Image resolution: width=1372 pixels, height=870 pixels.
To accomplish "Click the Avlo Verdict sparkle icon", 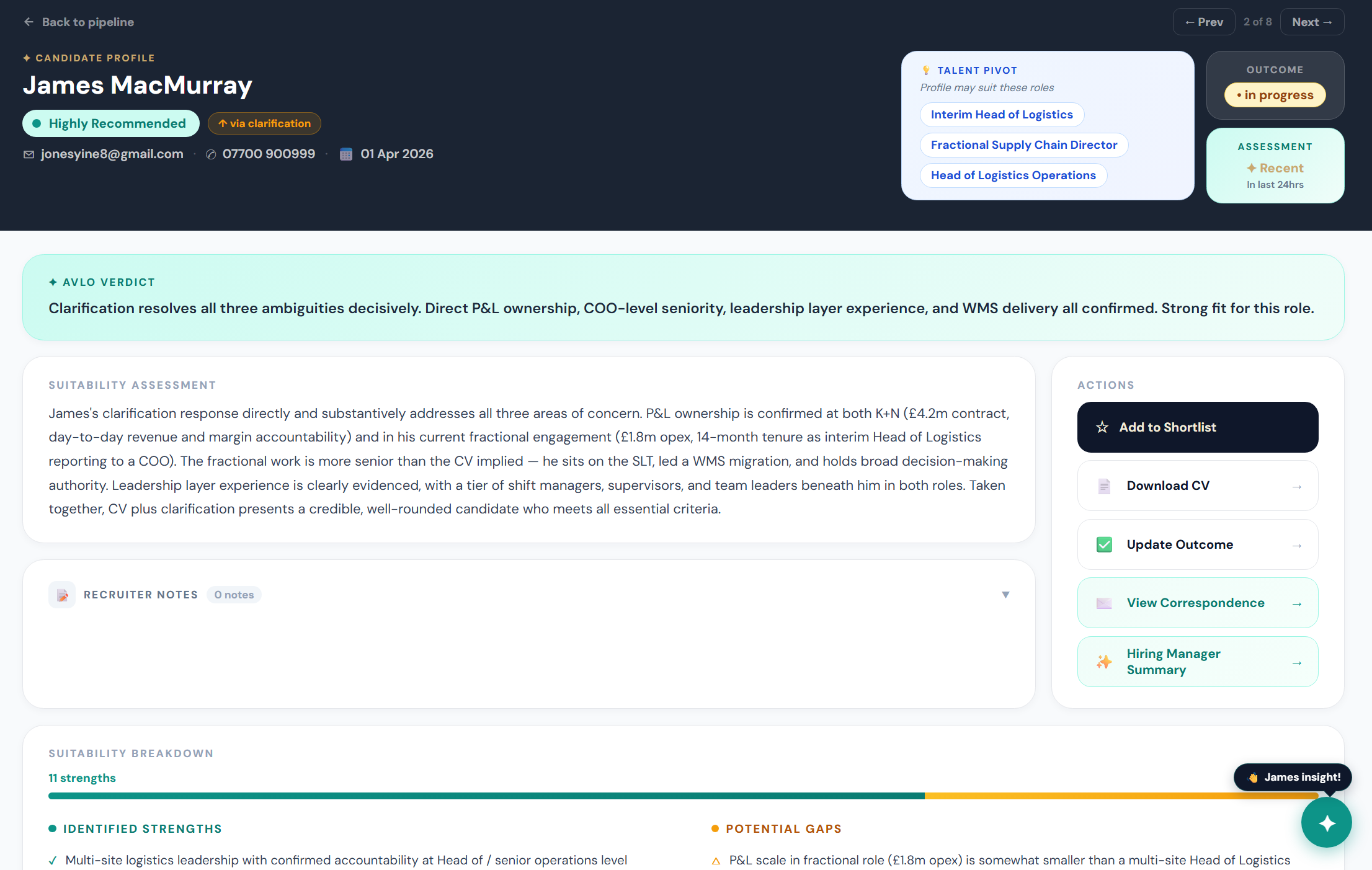I will (x=53, y=282).
